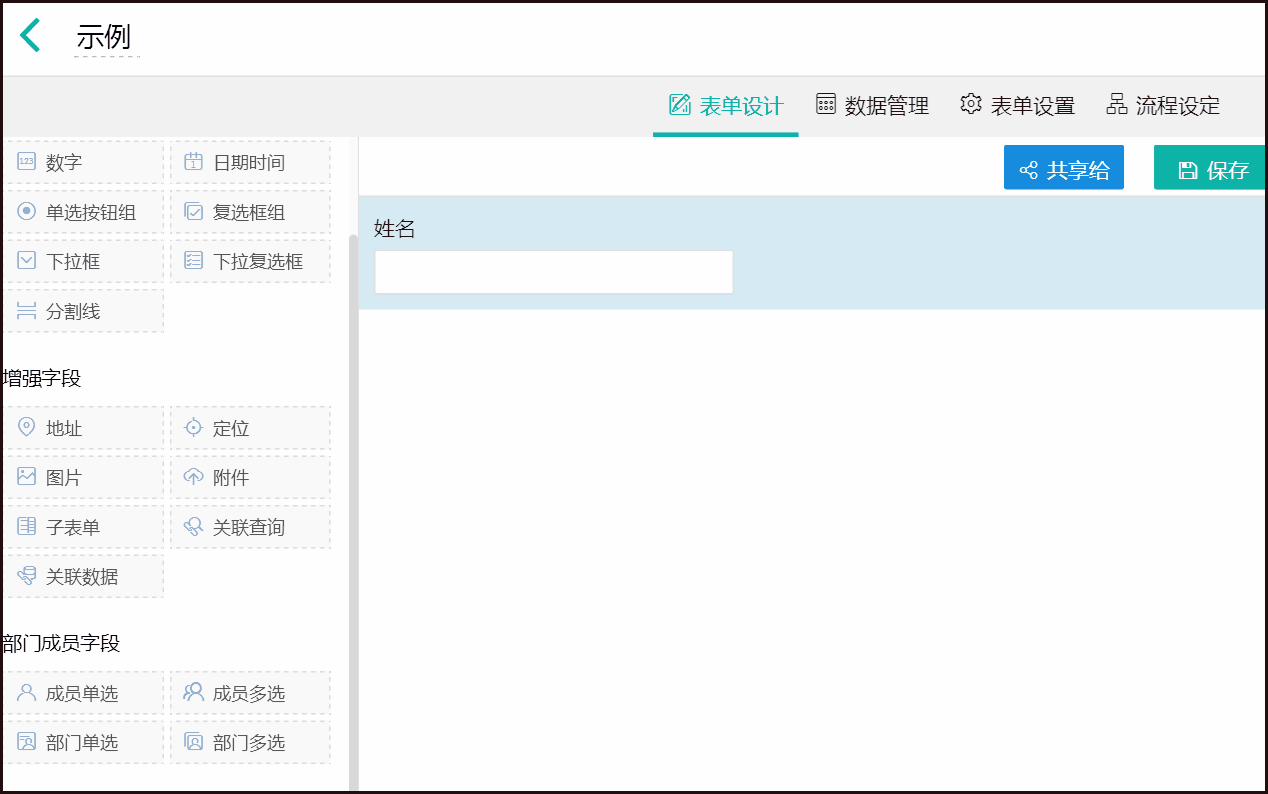
Task: Click the 附件 upload cloud icon
Action: 194,477
